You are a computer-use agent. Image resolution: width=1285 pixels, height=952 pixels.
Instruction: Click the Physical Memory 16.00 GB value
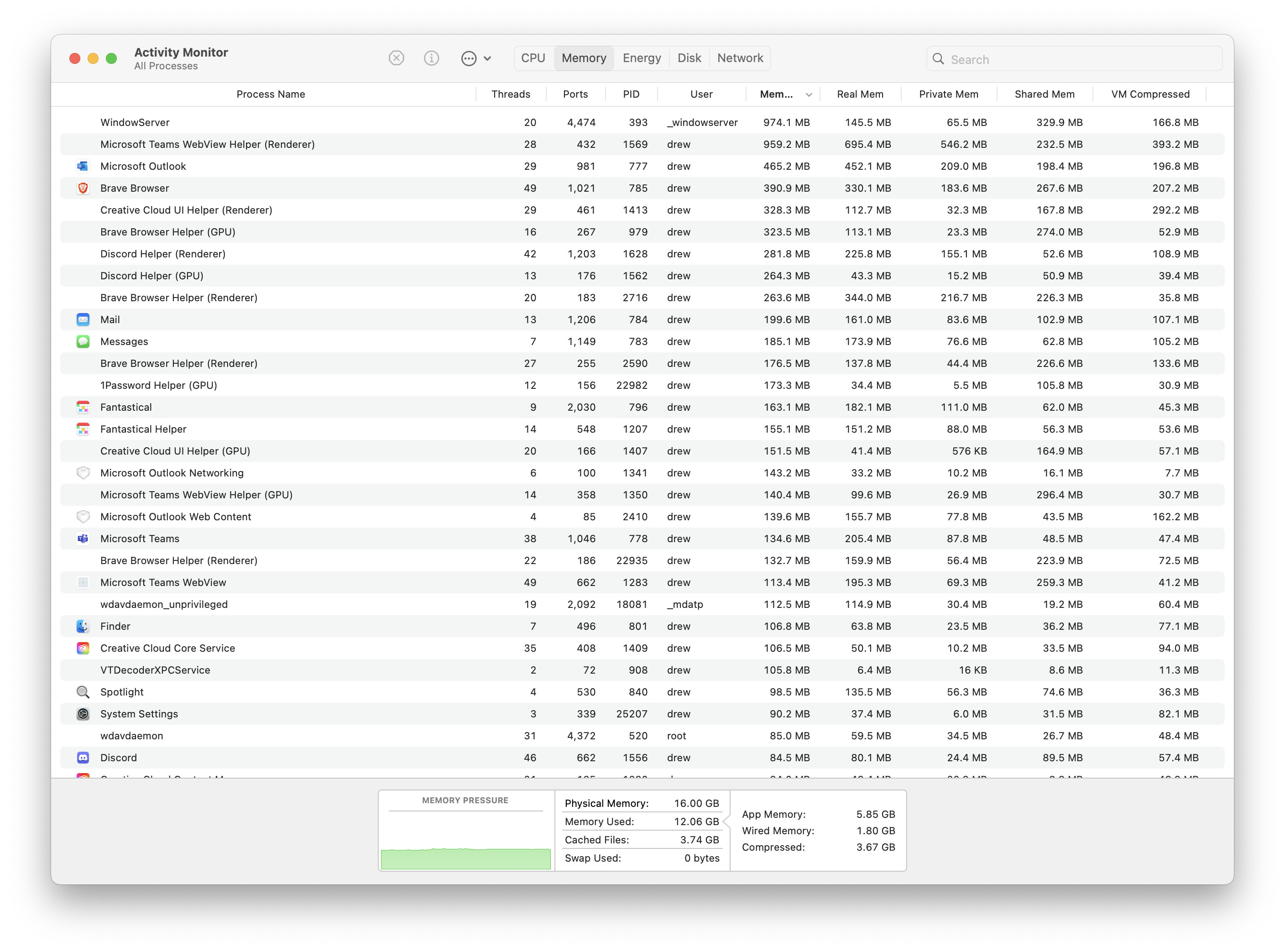pyautogui.click(x=697, y=803)
